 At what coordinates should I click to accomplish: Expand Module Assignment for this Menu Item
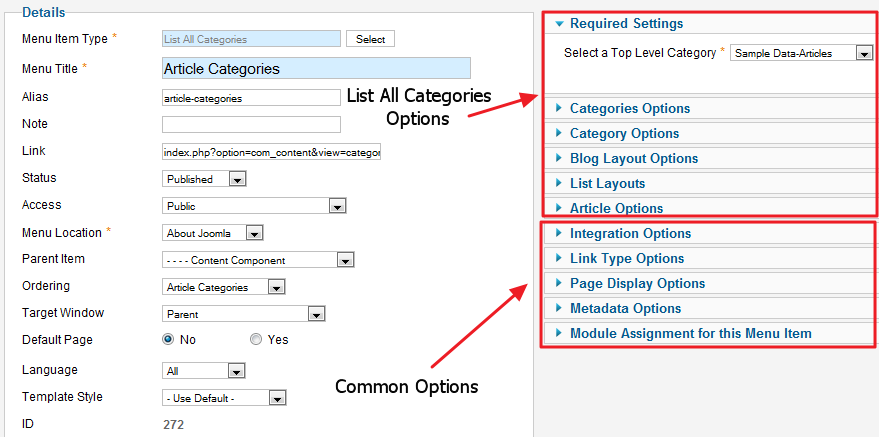coord(690,333)
